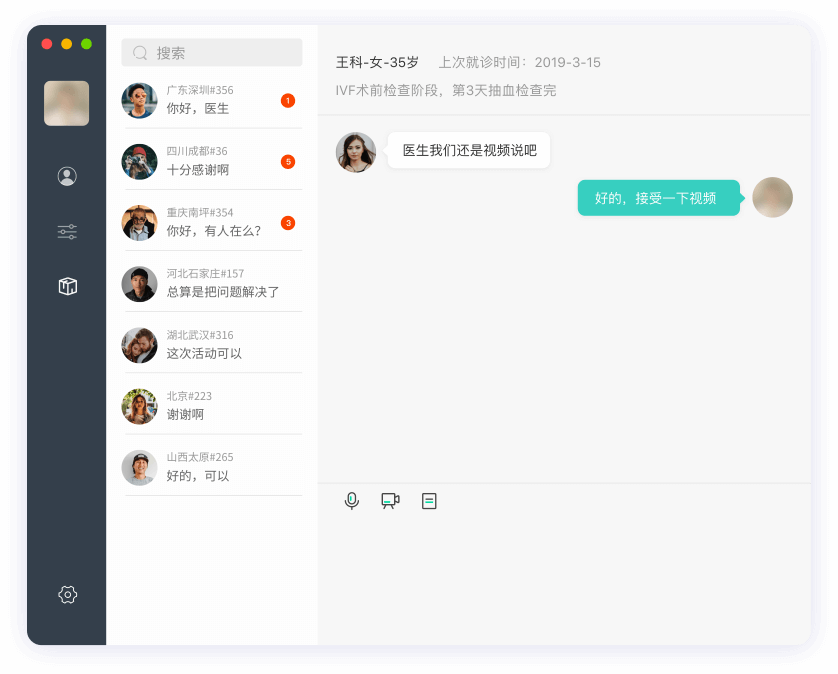Select the cube box icon in sidebar
Image resolution: width=838 pixels, height=674 pixels.
point(67,287)
